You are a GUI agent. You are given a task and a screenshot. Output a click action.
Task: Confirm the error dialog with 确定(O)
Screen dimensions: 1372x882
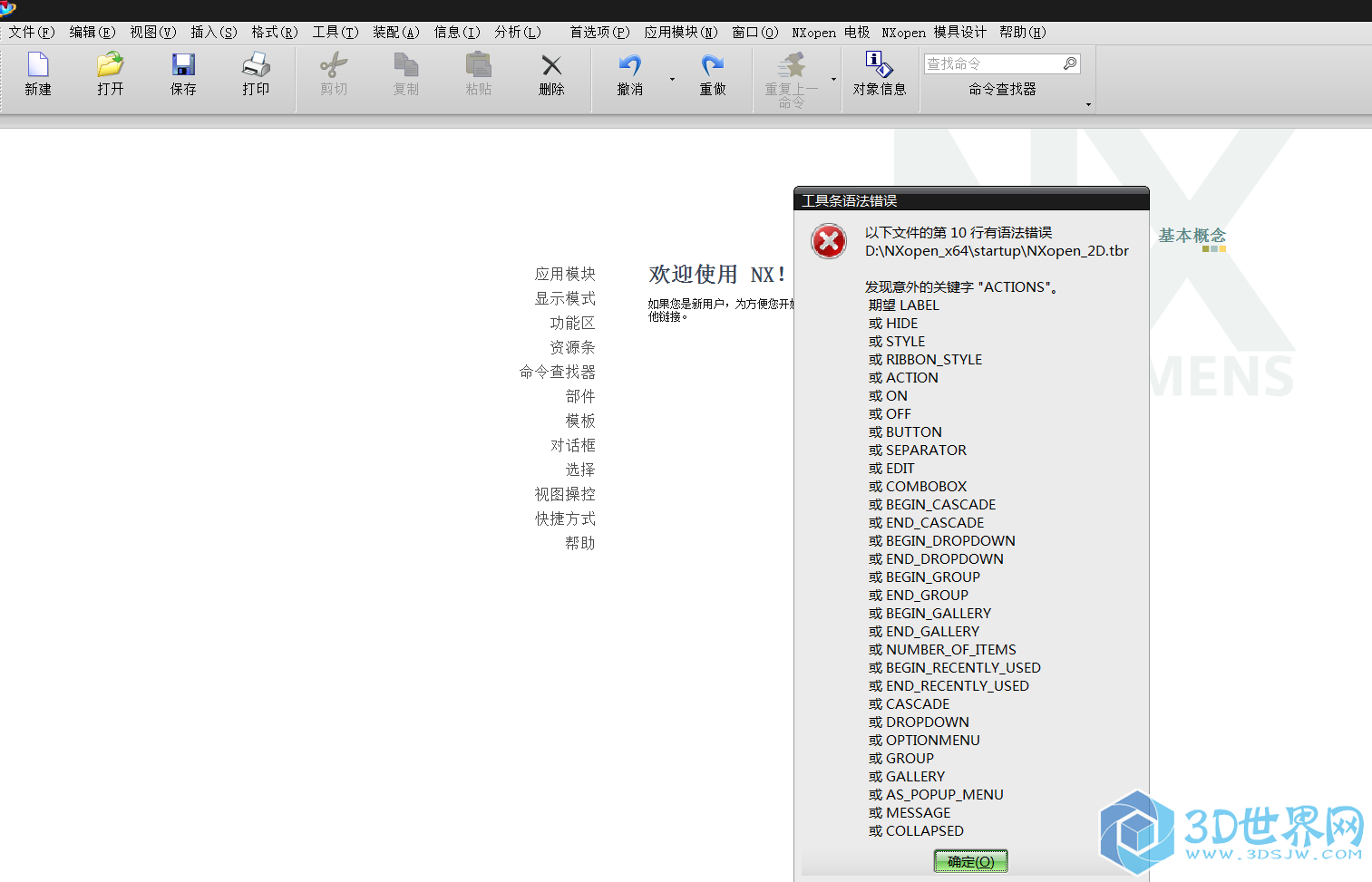coord(971,861)
